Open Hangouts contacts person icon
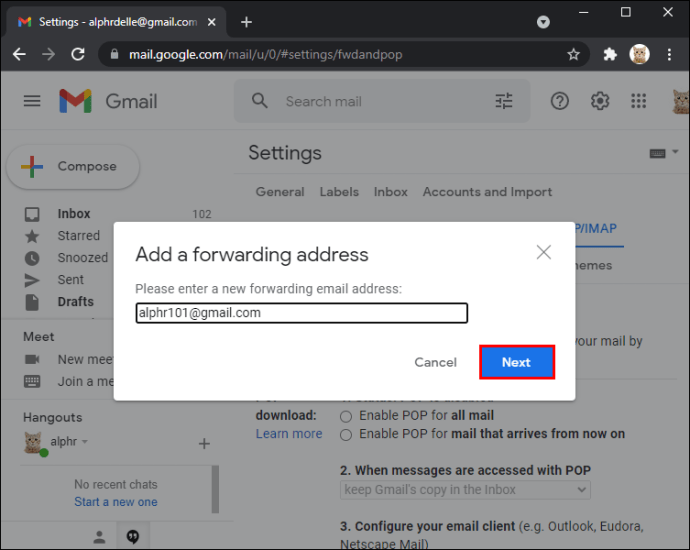690x550 pixels. 99,537
